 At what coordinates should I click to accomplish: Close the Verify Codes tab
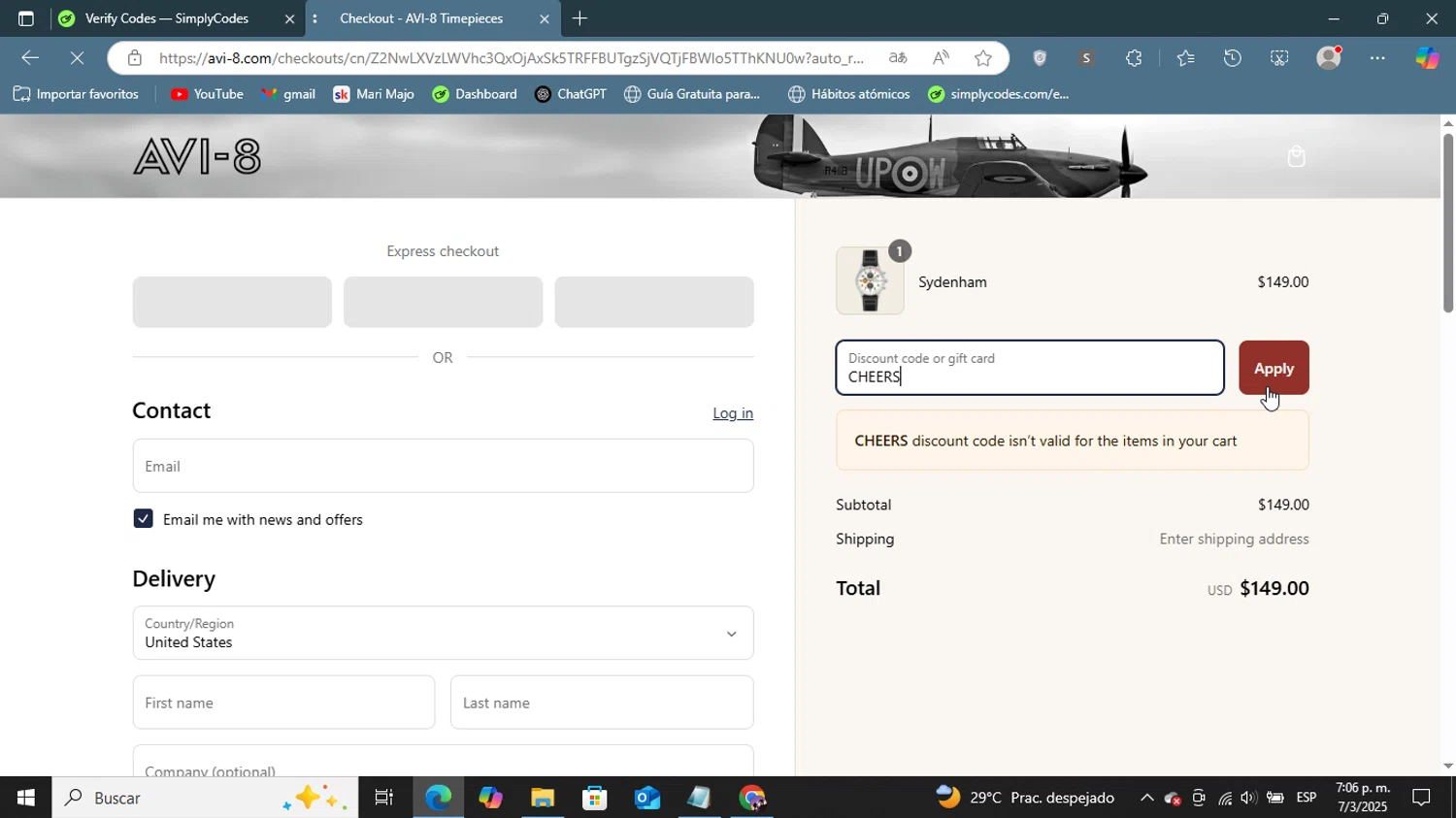(x=289, y=18)
